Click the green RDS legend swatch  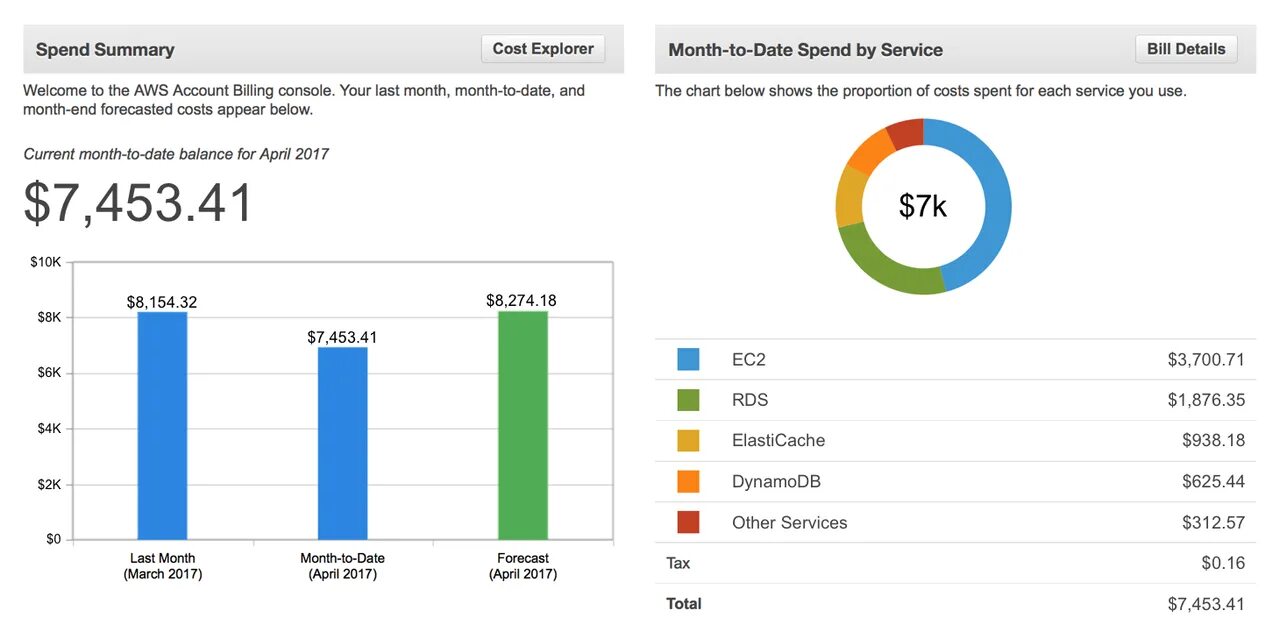coord(688,400)
